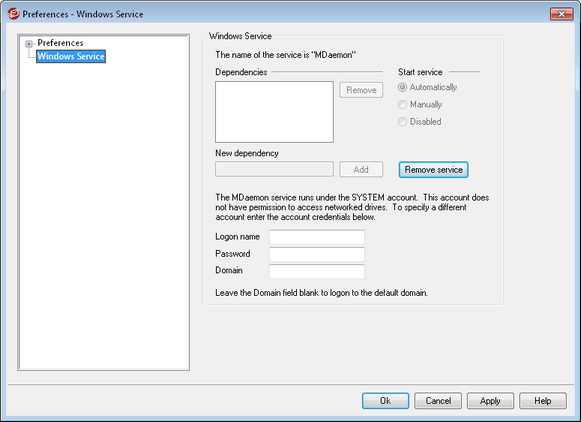Focus the Domain field
581x422 pixels.
317,271
